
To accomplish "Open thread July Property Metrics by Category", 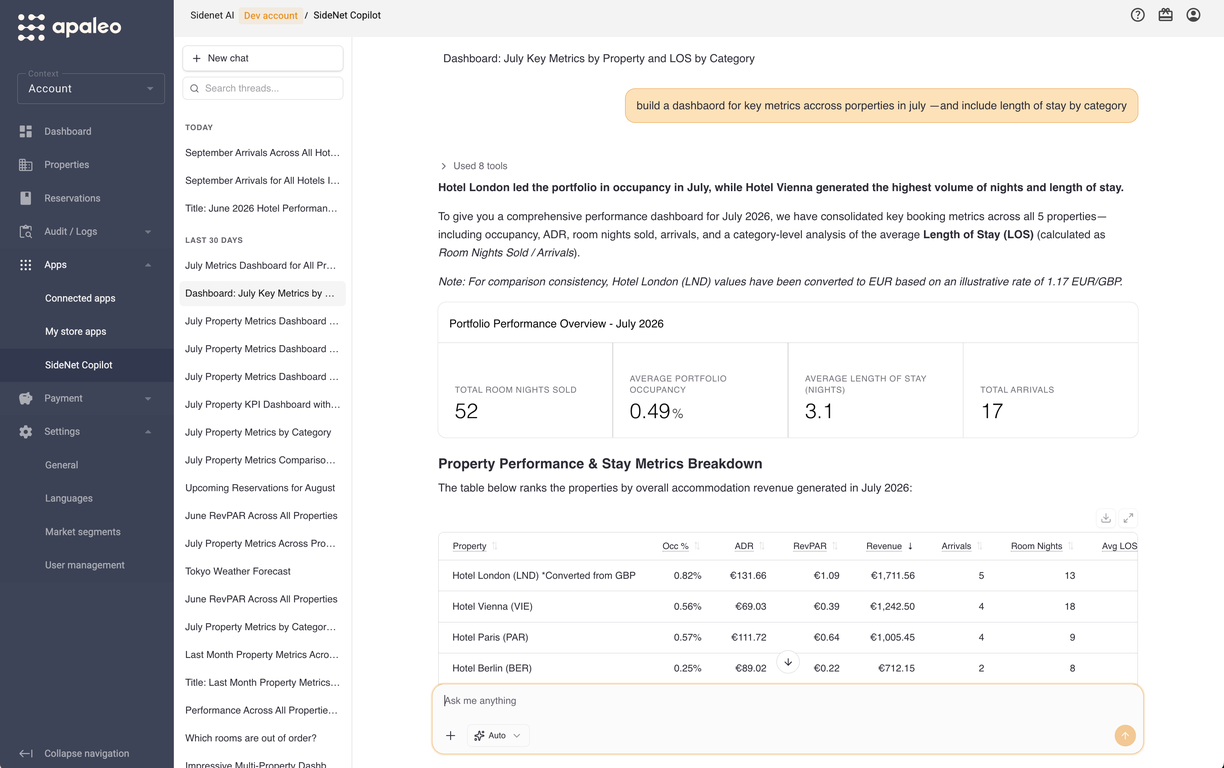I will click(x=258, y=432).
